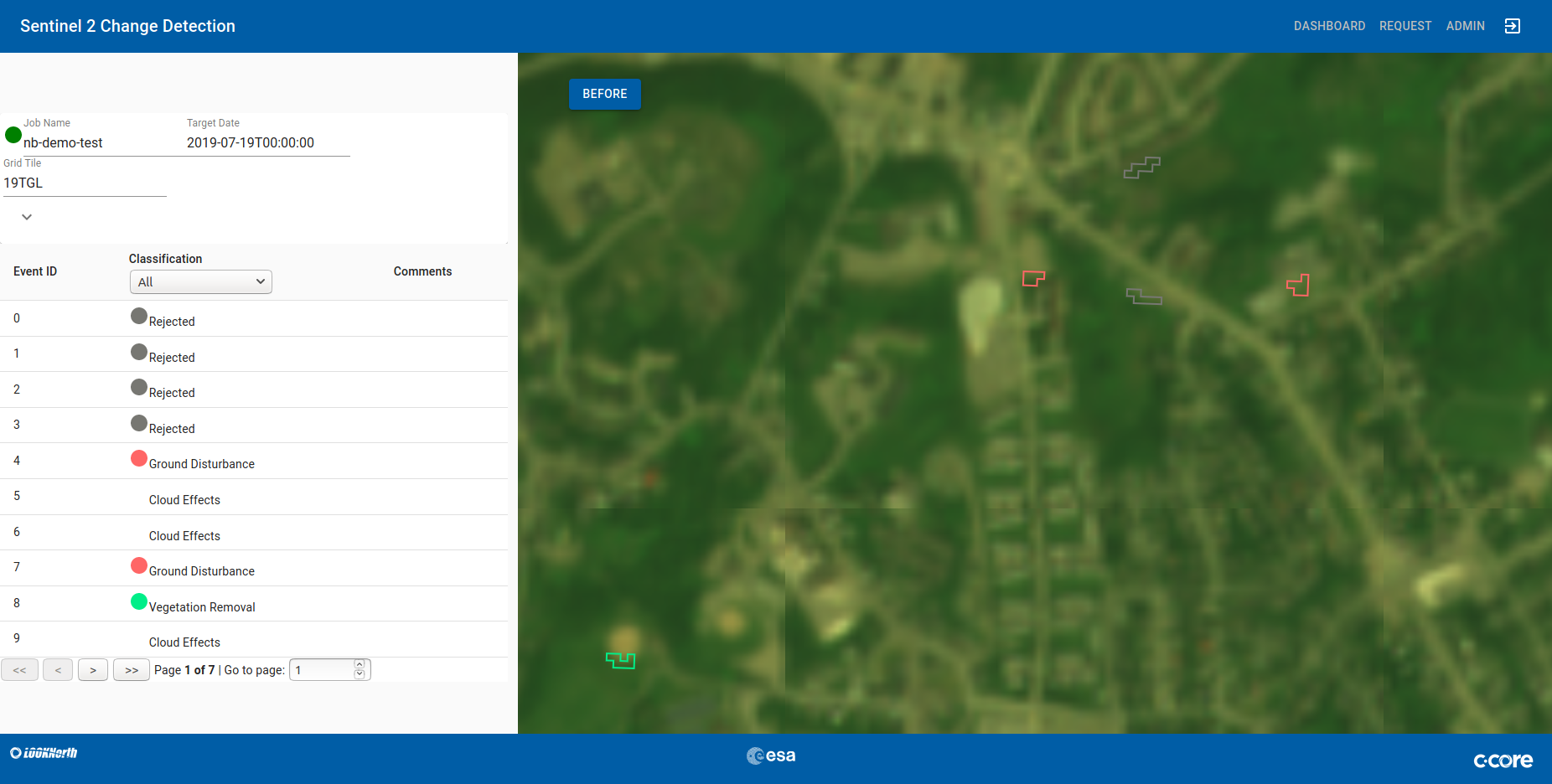Go to the Admin page
The width and height of the screenshot is (1552, 784).
click(1465, 26)
